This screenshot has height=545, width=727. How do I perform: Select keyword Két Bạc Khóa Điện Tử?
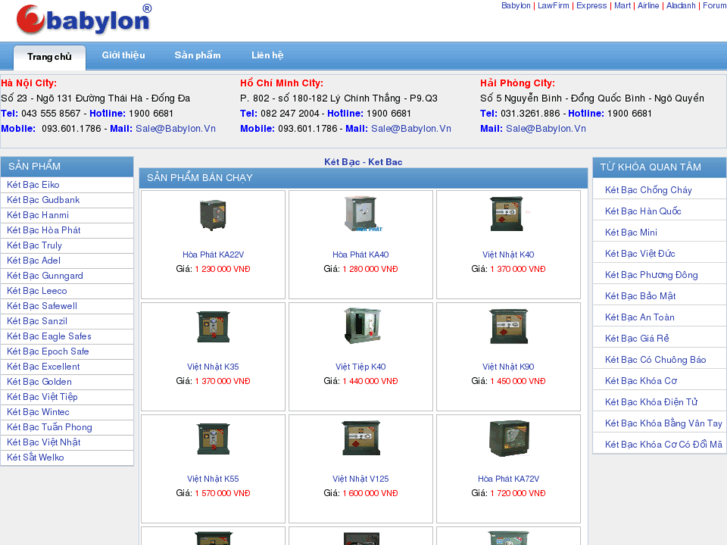[x=651, y=402]
